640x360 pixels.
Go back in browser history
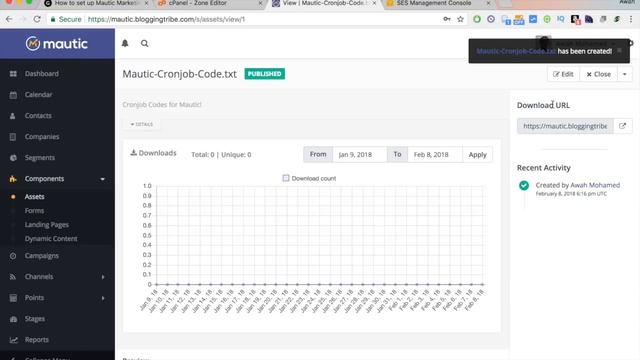9,19
